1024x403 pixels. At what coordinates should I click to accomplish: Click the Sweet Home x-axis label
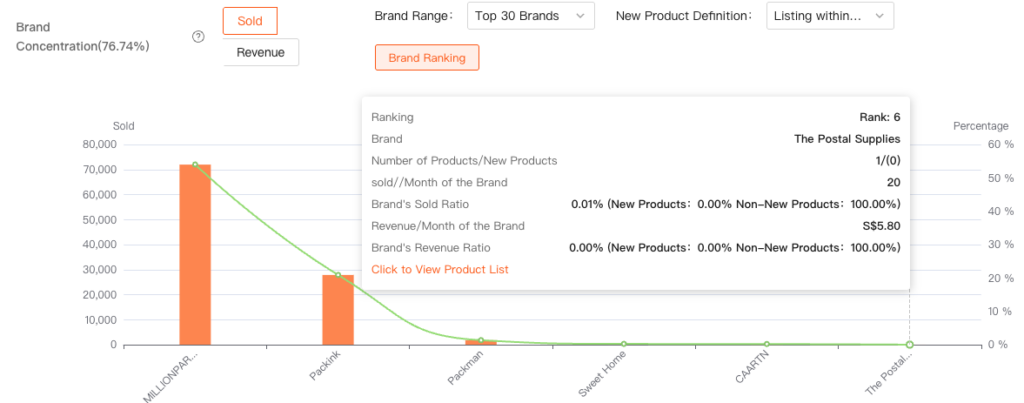pos(604,374)
